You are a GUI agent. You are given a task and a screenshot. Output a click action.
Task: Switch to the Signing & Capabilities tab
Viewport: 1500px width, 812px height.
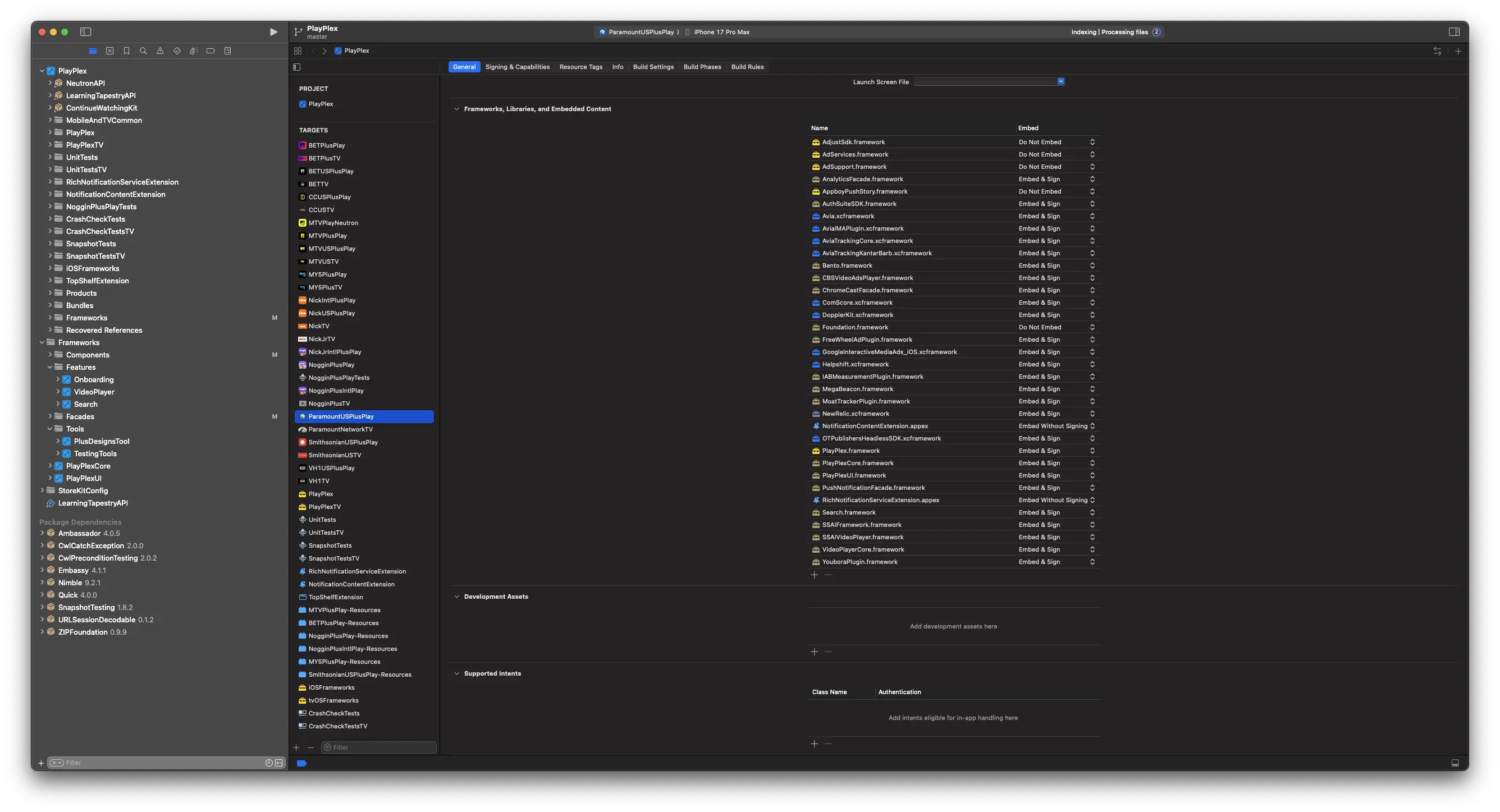[517, 66]
